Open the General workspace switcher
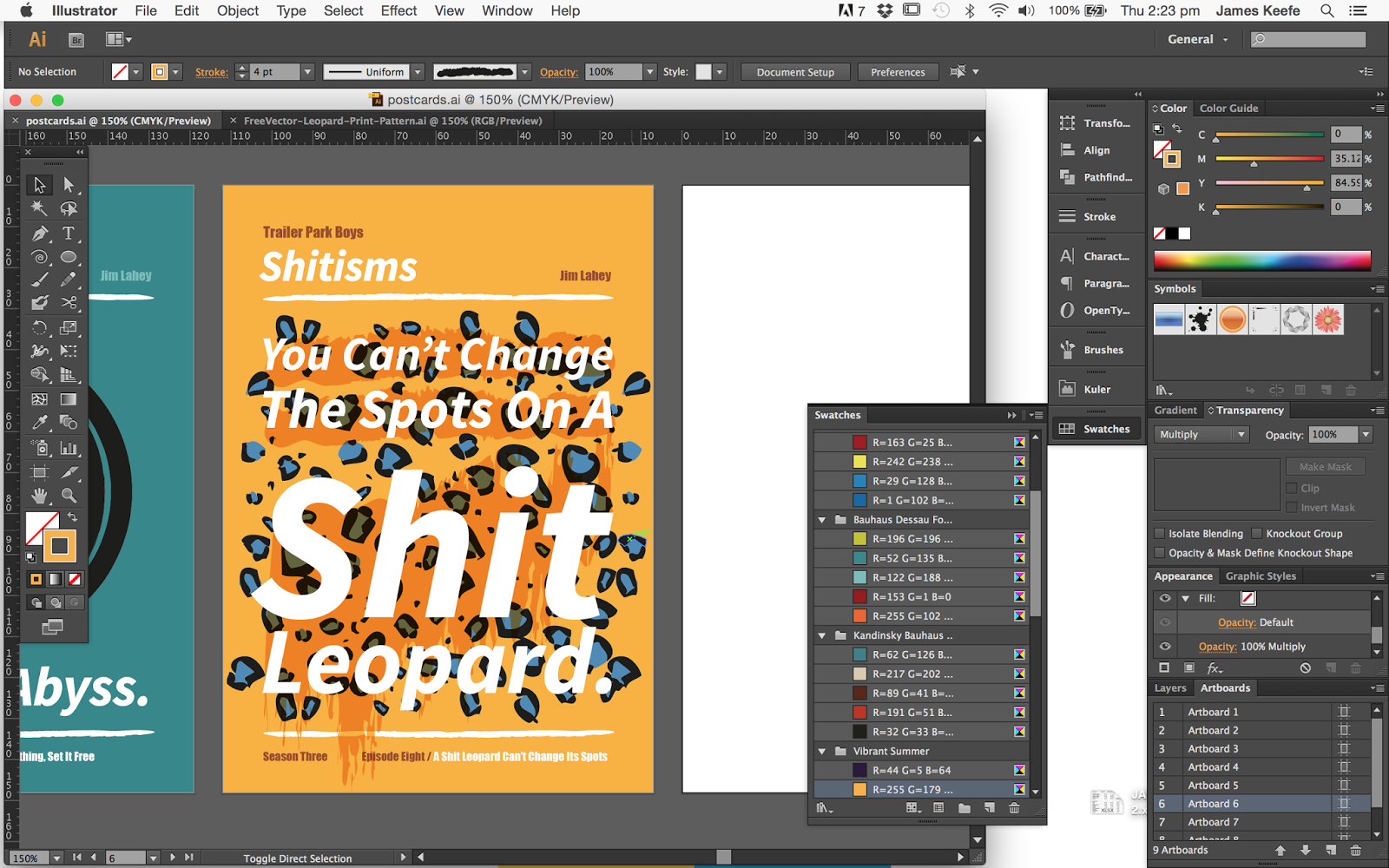The width and height of the screenshot is (1389, 868). [x=1197, y=39]
